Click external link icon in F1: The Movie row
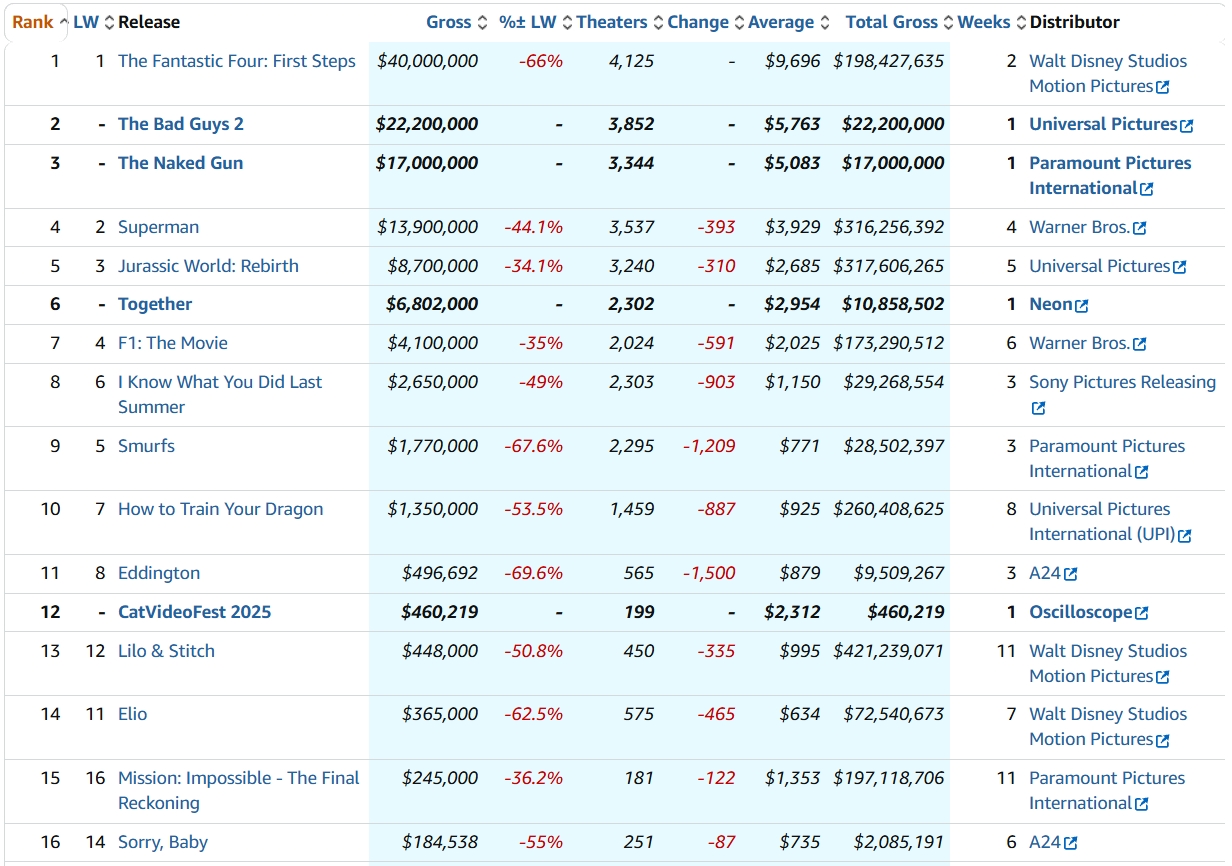 click(x=1139, y=345)
